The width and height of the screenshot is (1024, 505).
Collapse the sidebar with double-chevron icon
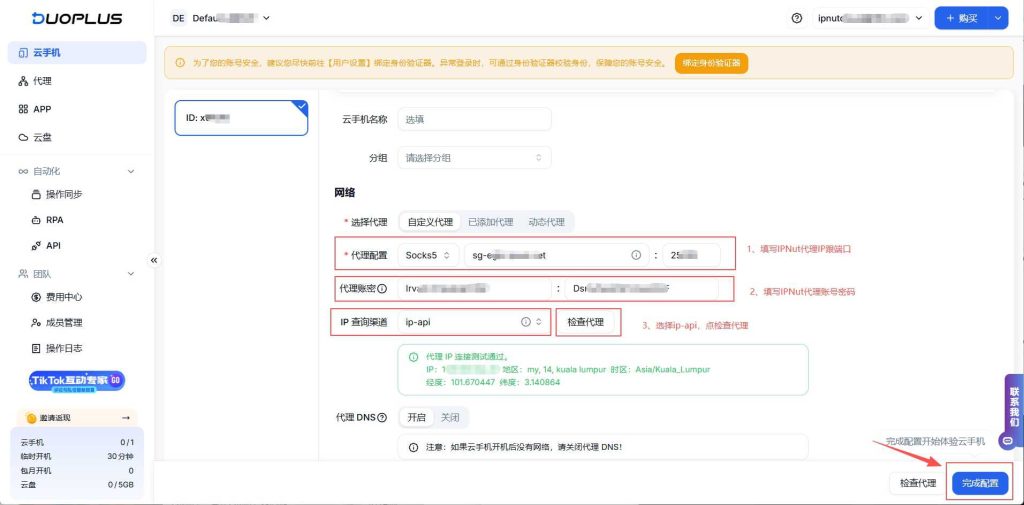coord(154,260)
